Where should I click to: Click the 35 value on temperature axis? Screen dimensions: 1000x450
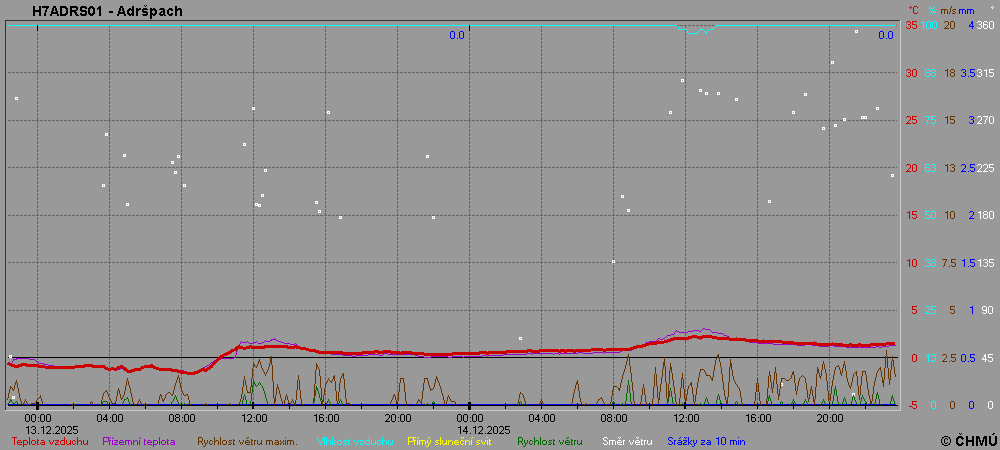(x=911, y=25)
